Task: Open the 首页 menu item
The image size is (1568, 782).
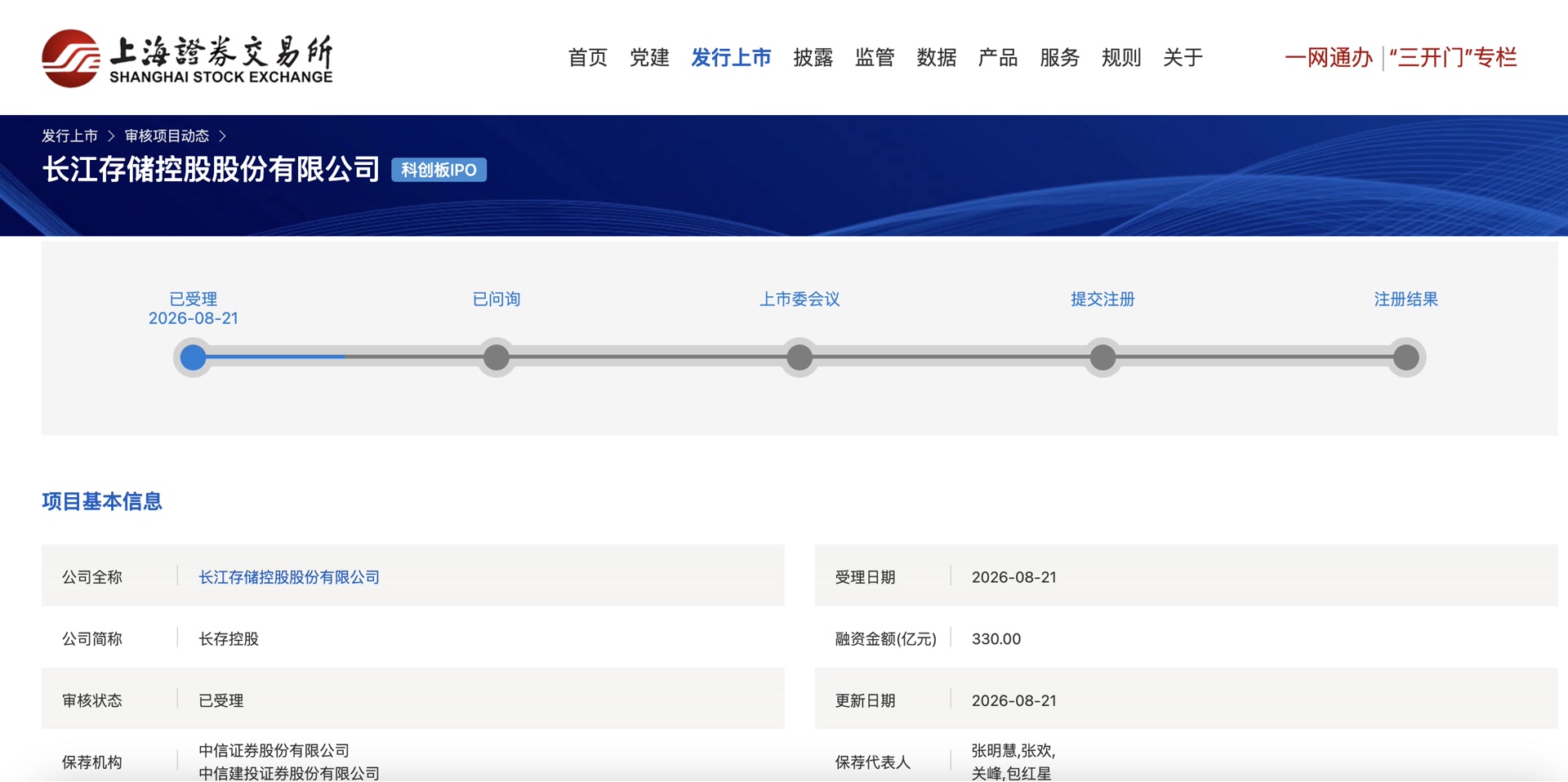Action: [588, 58]
